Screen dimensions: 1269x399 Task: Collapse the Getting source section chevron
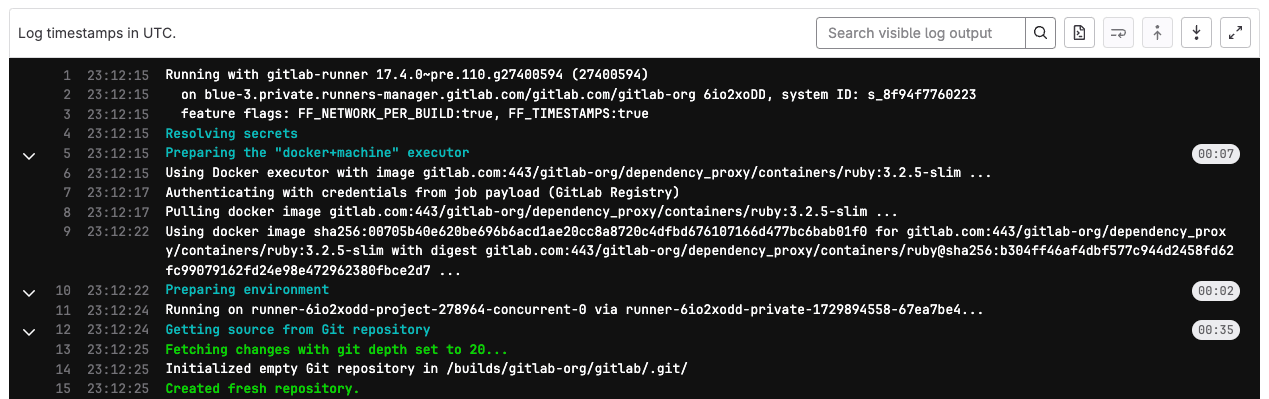tap(29, 330)
